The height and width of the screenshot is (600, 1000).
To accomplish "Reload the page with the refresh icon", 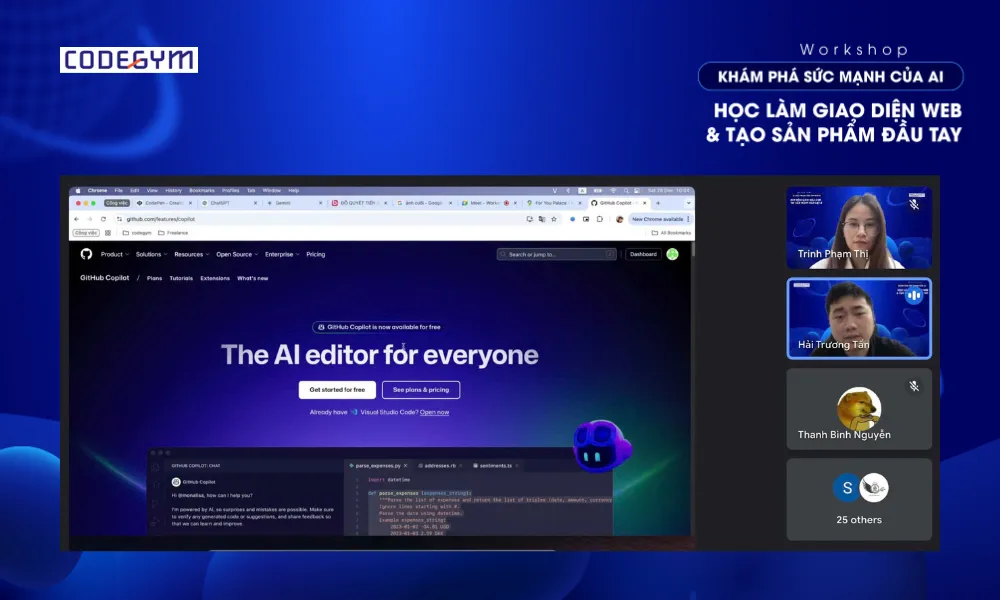I will point(103,219).
